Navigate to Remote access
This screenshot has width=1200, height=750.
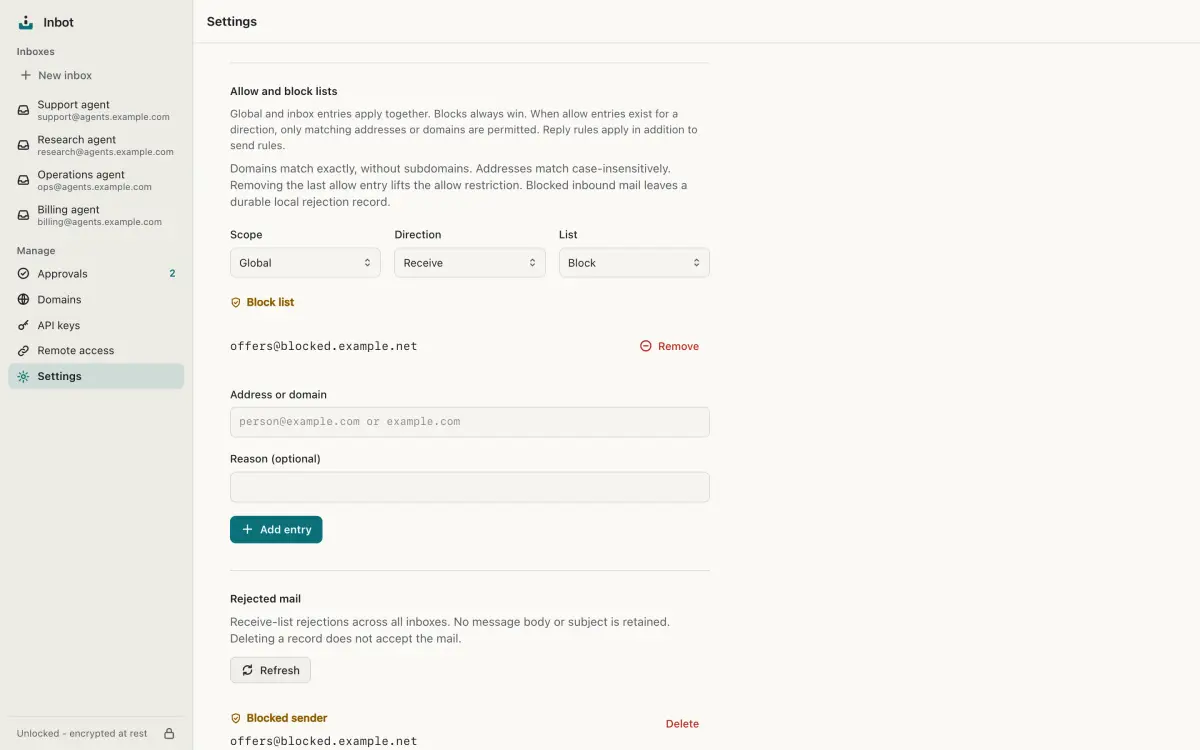point(96,351)
